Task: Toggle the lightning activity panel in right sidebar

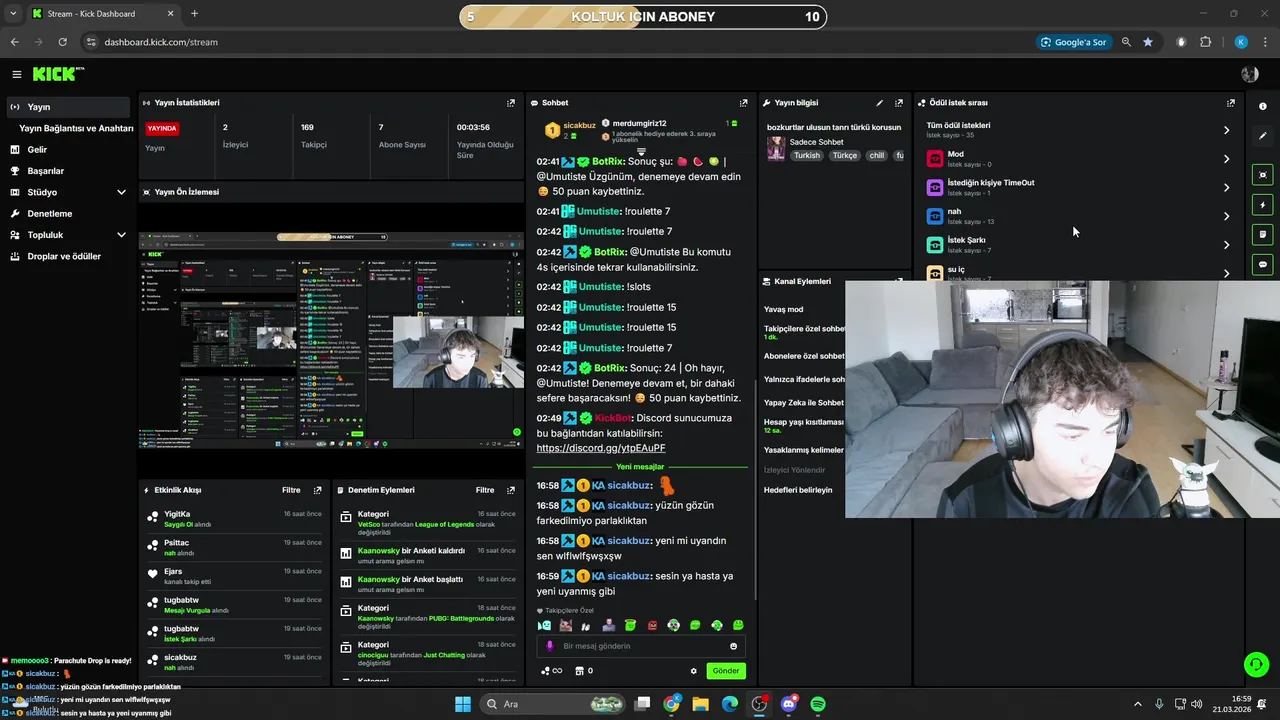Action: 1263,205
